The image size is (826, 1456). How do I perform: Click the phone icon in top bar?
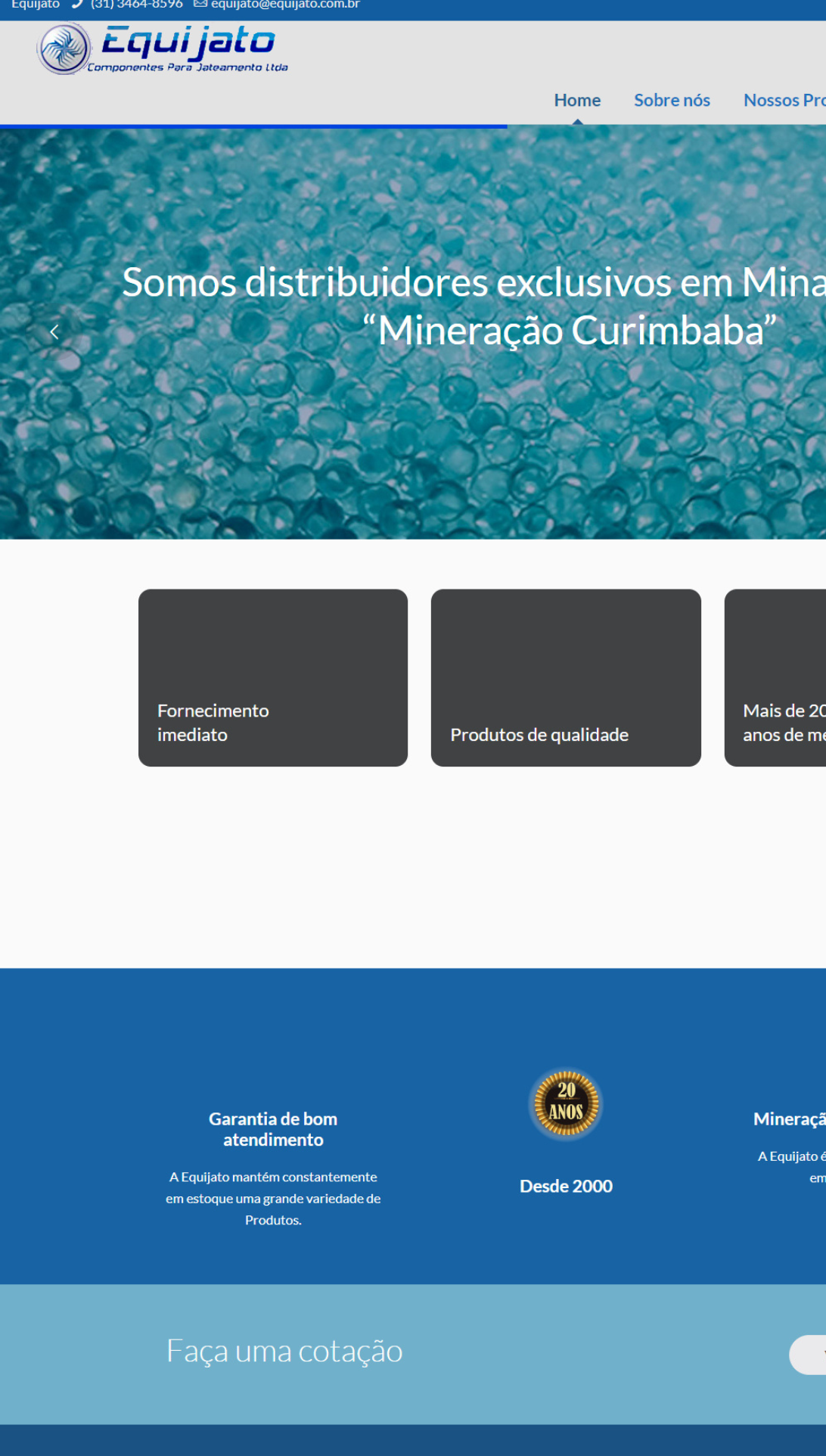(77, 4)
